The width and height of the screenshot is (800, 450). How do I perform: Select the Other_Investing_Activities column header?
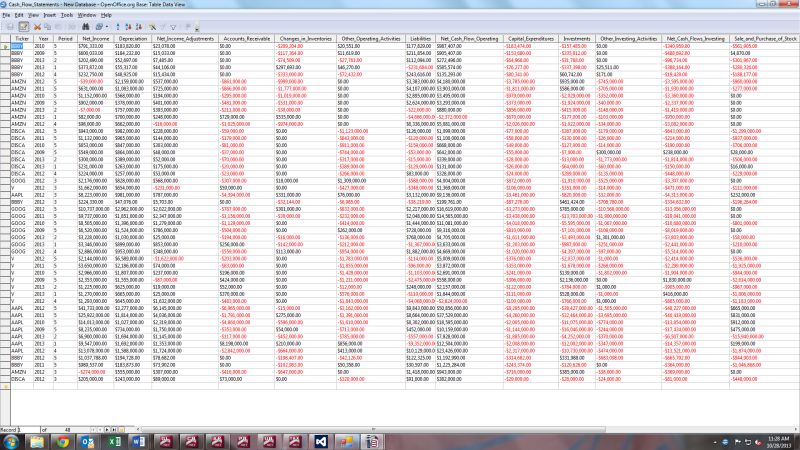(629, 39)
